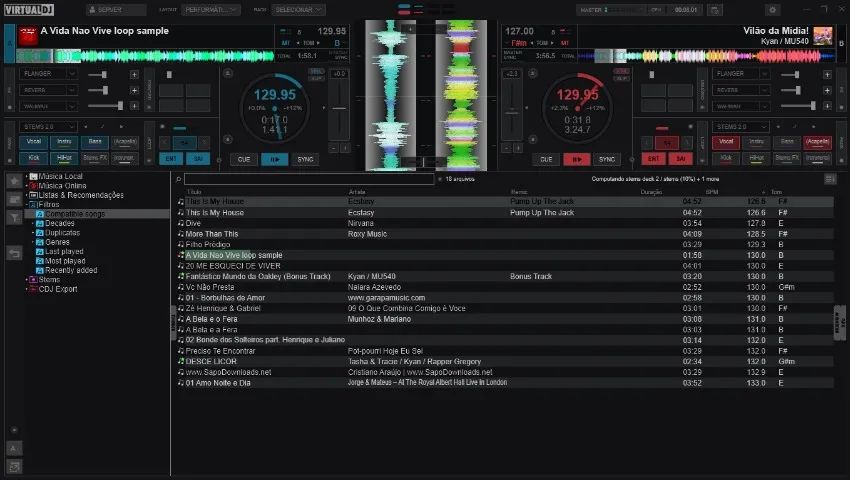The height and width of the screenshot is (480, 850).
Task: Click right deck pitch minus button
Action: [x=506, y=148]
